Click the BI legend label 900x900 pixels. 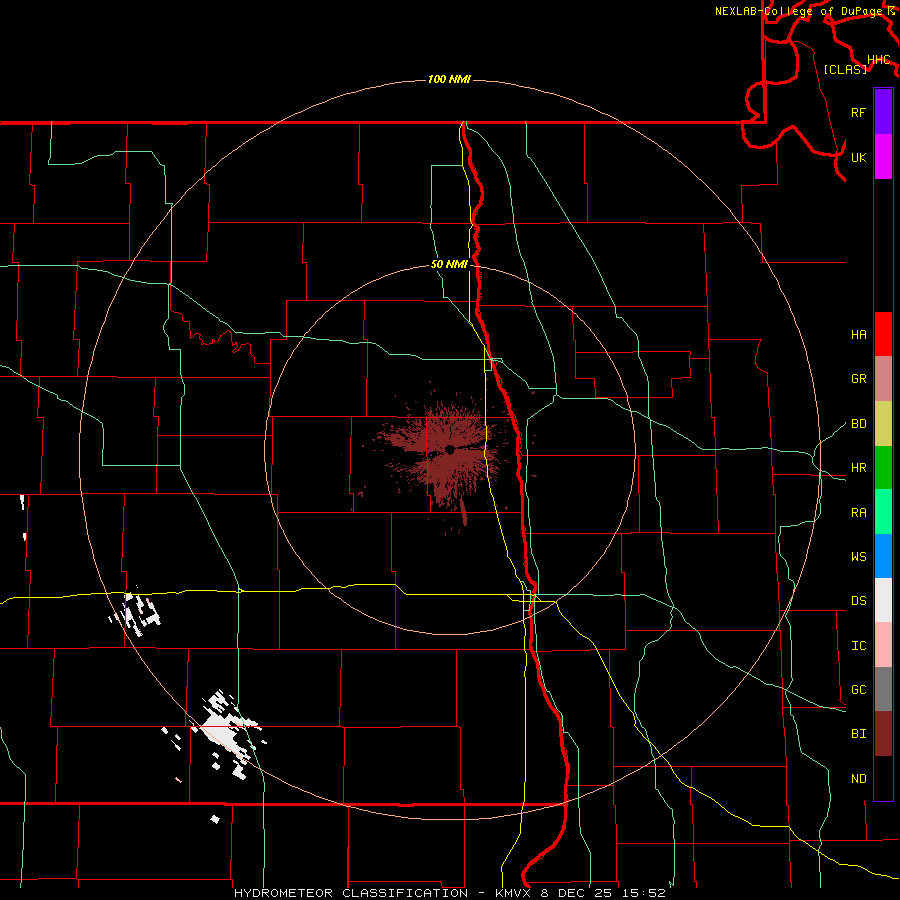point(858,734)
